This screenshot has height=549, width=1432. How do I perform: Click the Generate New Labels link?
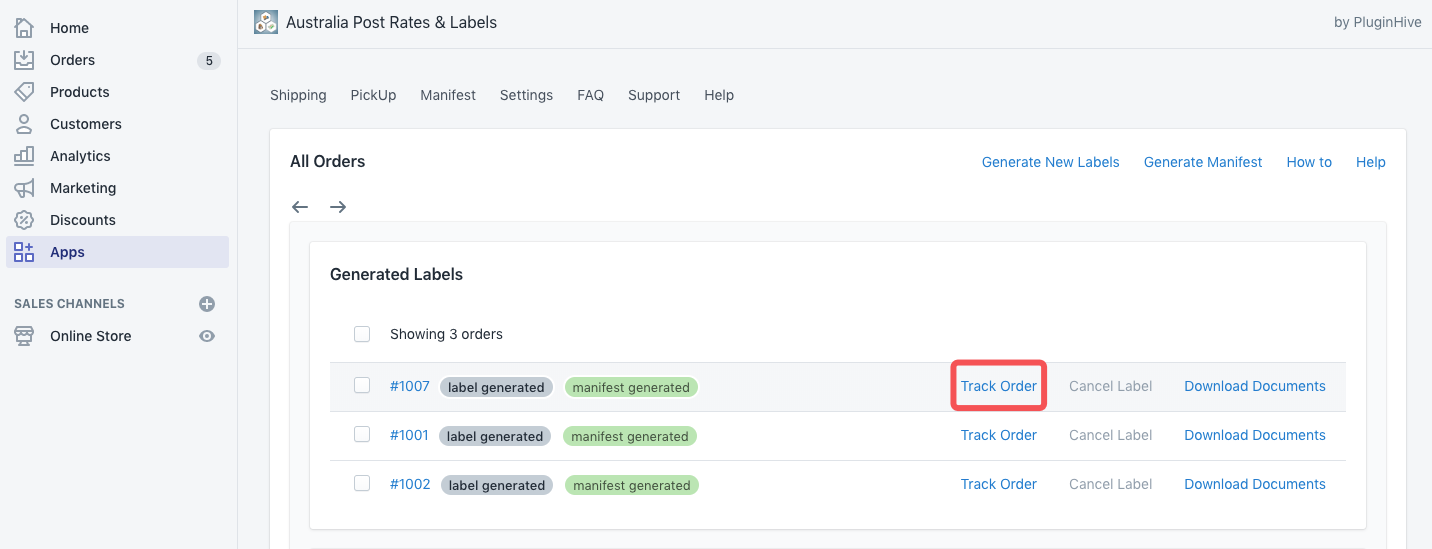click(1050, 162)
